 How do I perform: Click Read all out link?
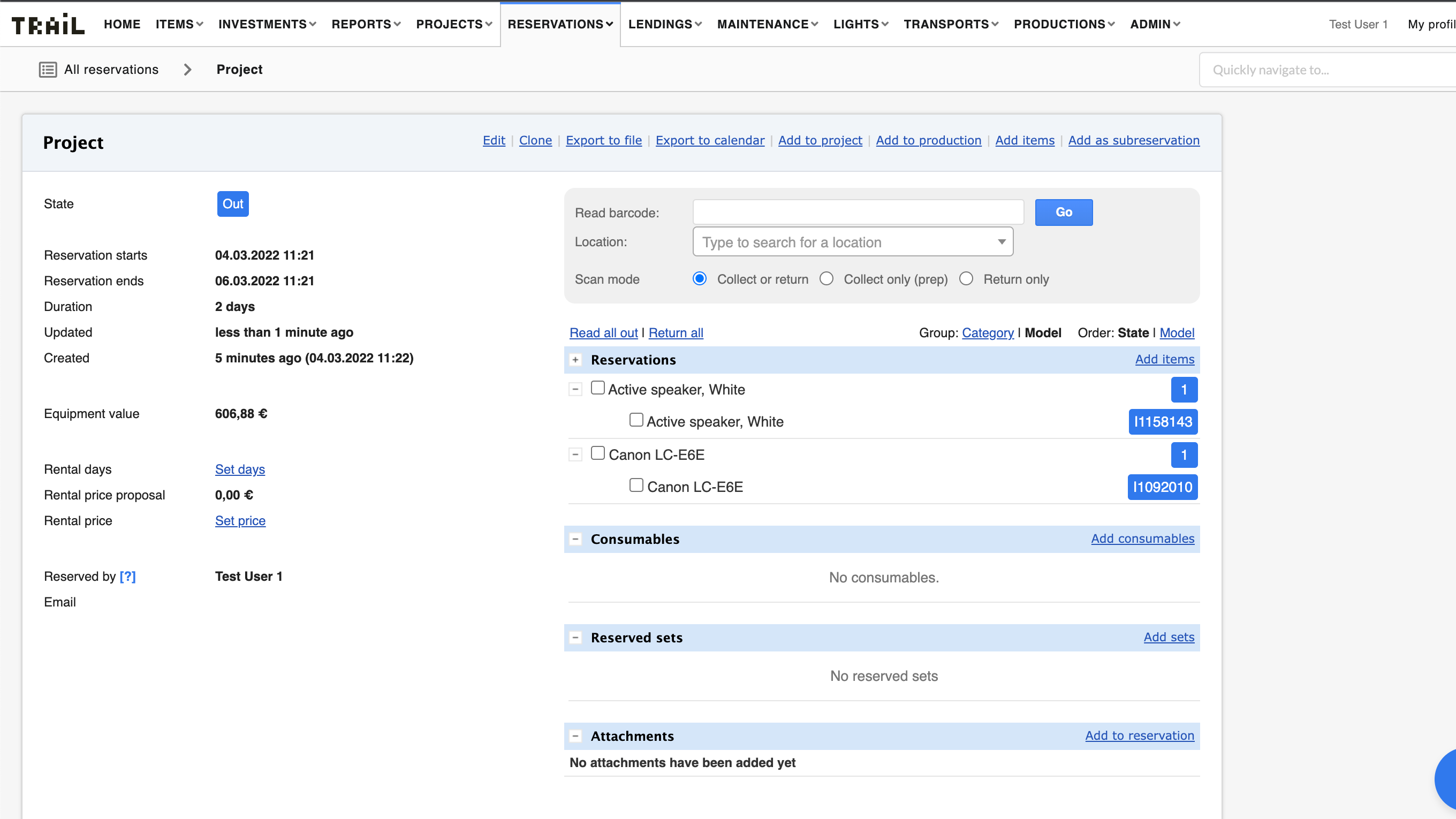pos(604,333)
